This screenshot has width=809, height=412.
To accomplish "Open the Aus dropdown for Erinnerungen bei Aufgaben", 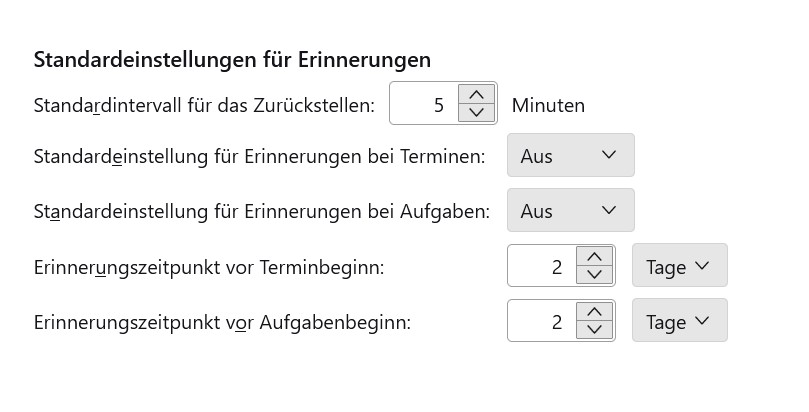I will click(570, 211).
